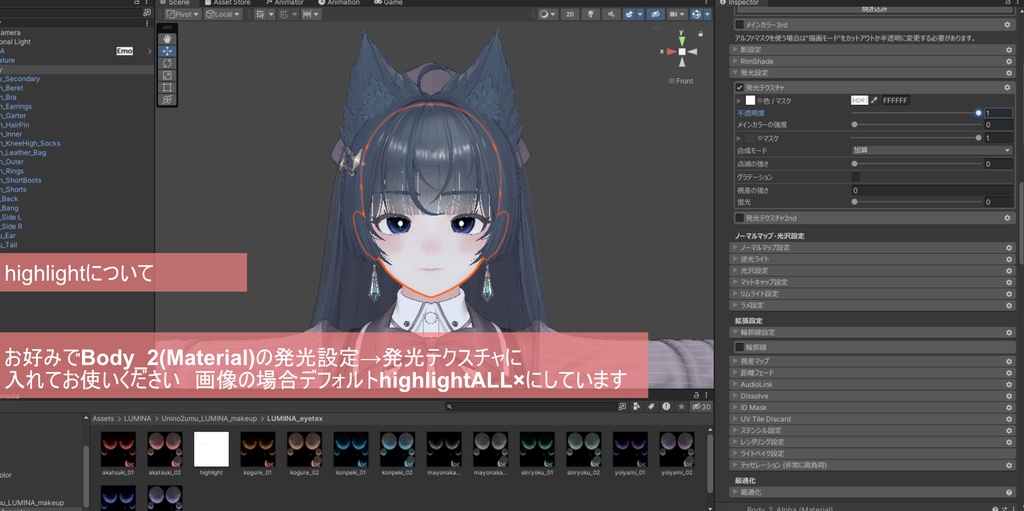The width and height of the screenshot is (1024, 511).
Task: Click the red X axis cone on gizmo
Action: coord(671,52)
